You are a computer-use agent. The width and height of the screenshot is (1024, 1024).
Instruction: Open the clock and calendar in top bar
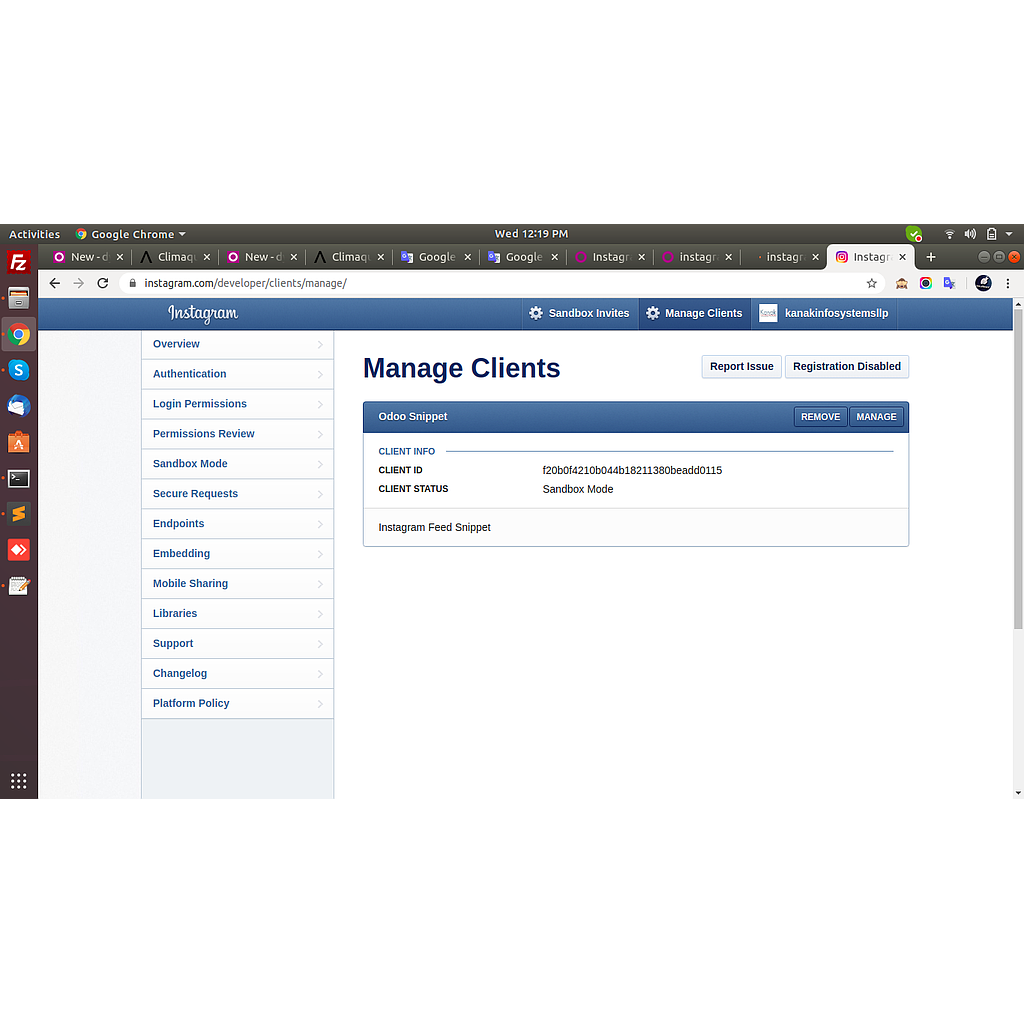531,234
